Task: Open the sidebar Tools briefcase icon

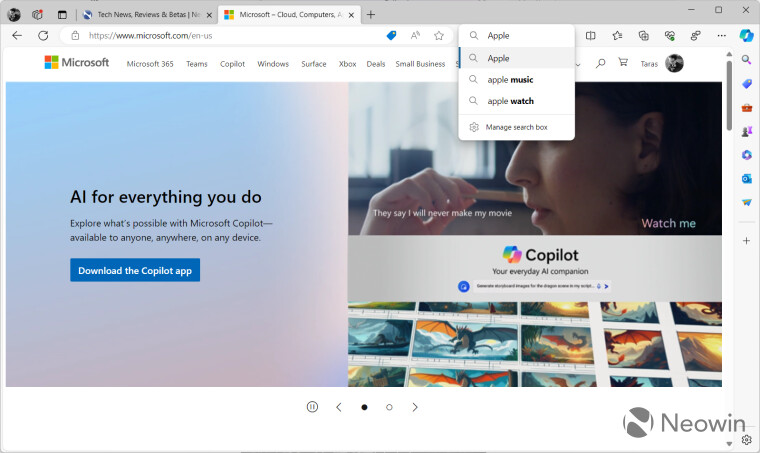Action: [x=746, y=108]
